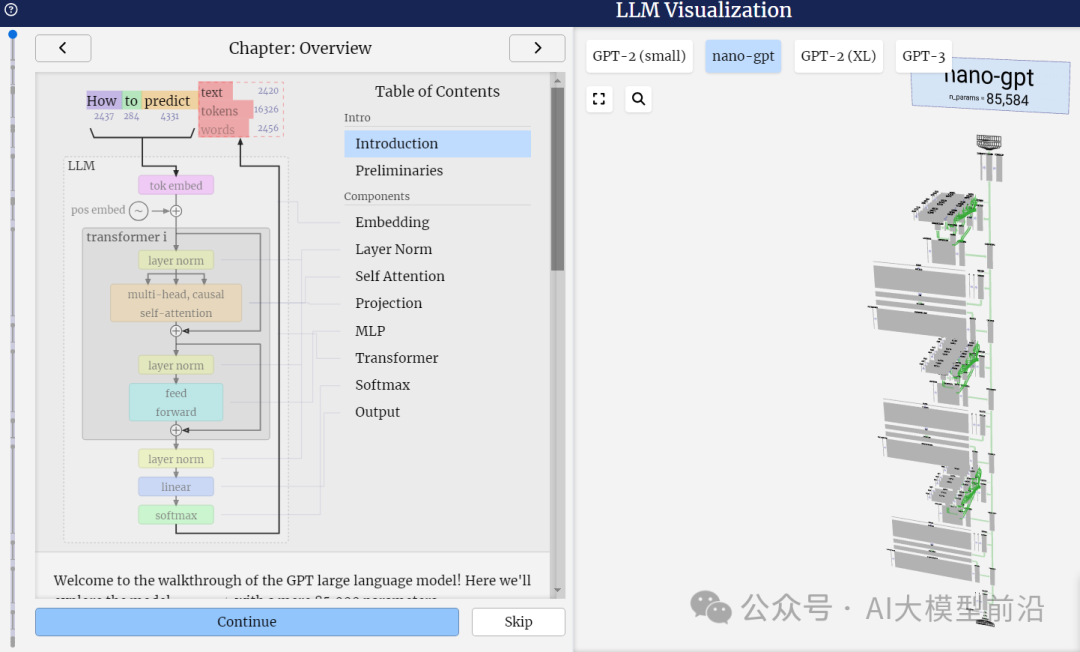Click the walkthrough panel scrollbar thumb
Viewport: 1080px width, 652px height.
(x=557, y=178)
